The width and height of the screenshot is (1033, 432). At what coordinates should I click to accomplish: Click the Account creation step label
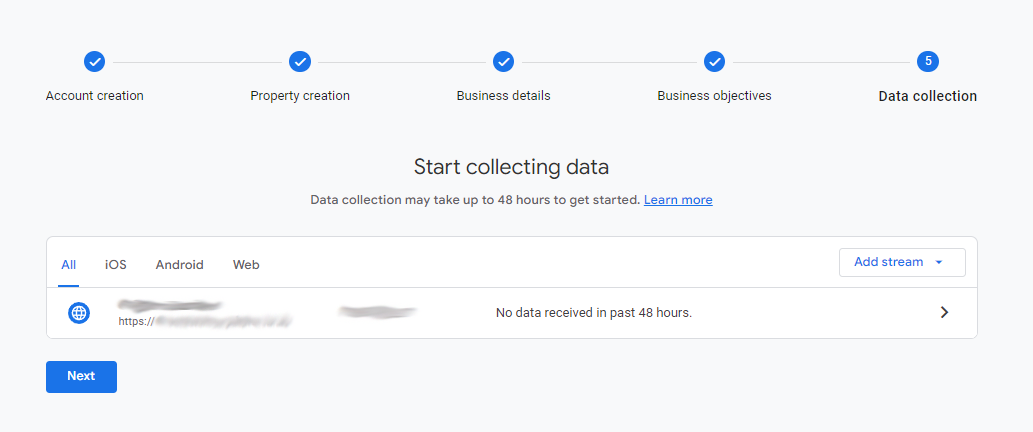(x=95, y=96)
